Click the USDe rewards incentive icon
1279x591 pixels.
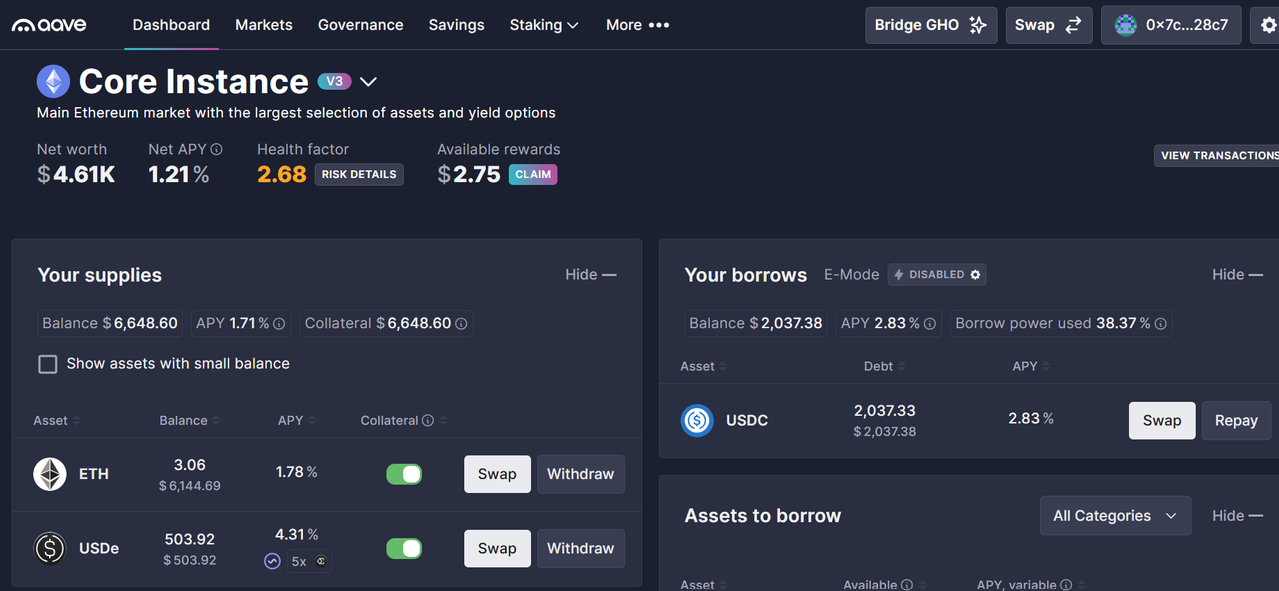[x=272, y=561]
